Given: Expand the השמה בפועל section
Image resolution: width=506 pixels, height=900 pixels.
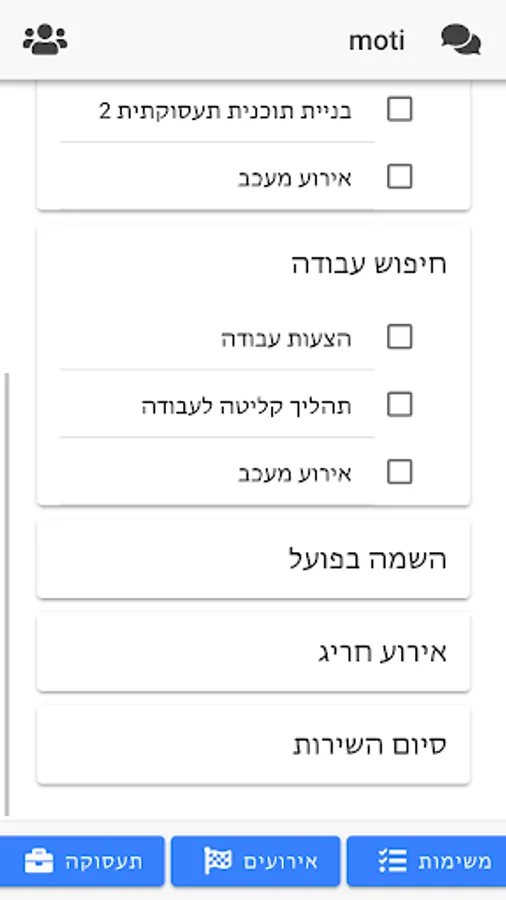Looking at the screenshot, I should click(254, 560).
